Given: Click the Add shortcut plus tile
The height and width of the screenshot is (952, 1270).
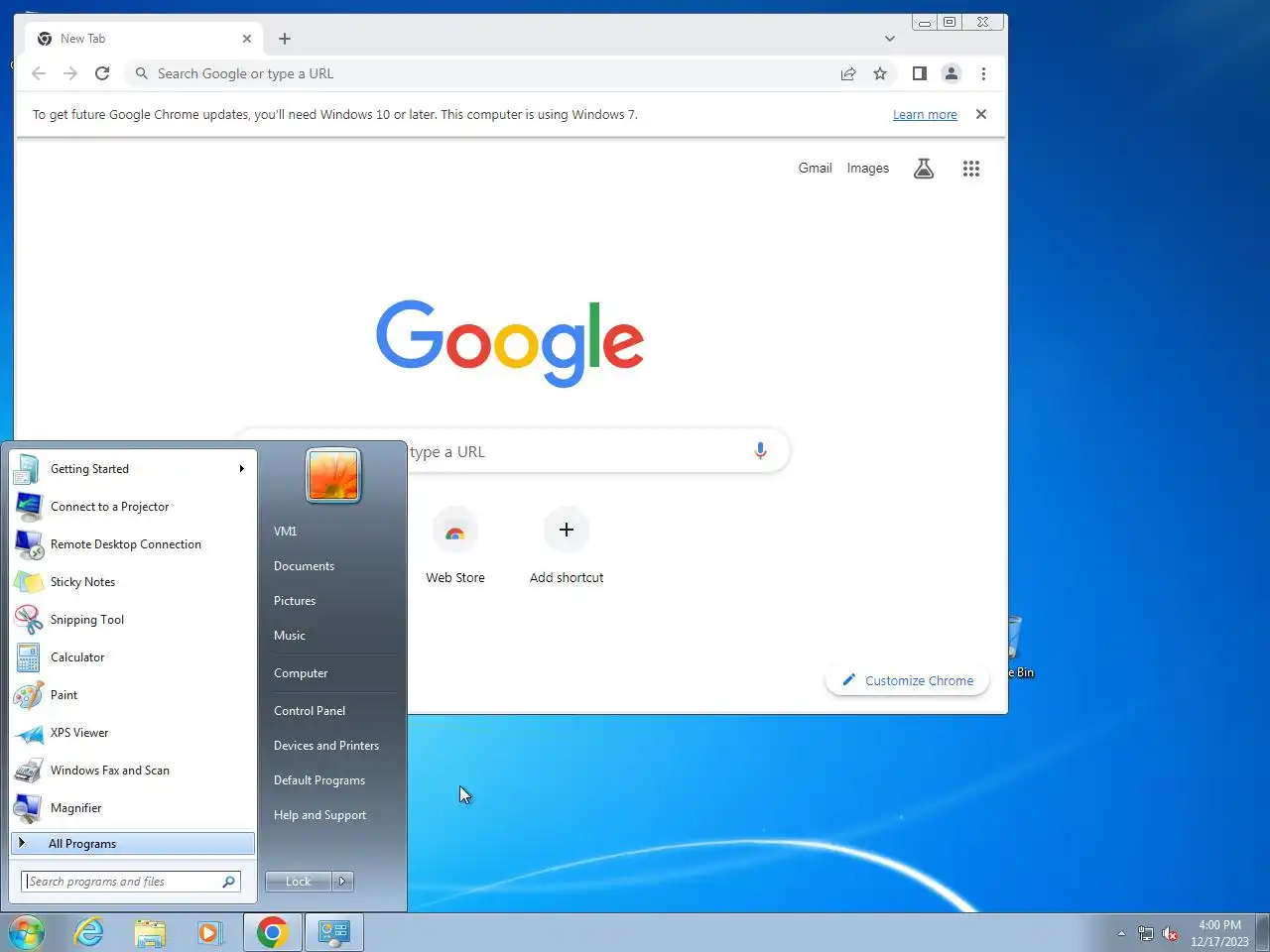Looking at the screenshot, I should (x=567, y=548).
